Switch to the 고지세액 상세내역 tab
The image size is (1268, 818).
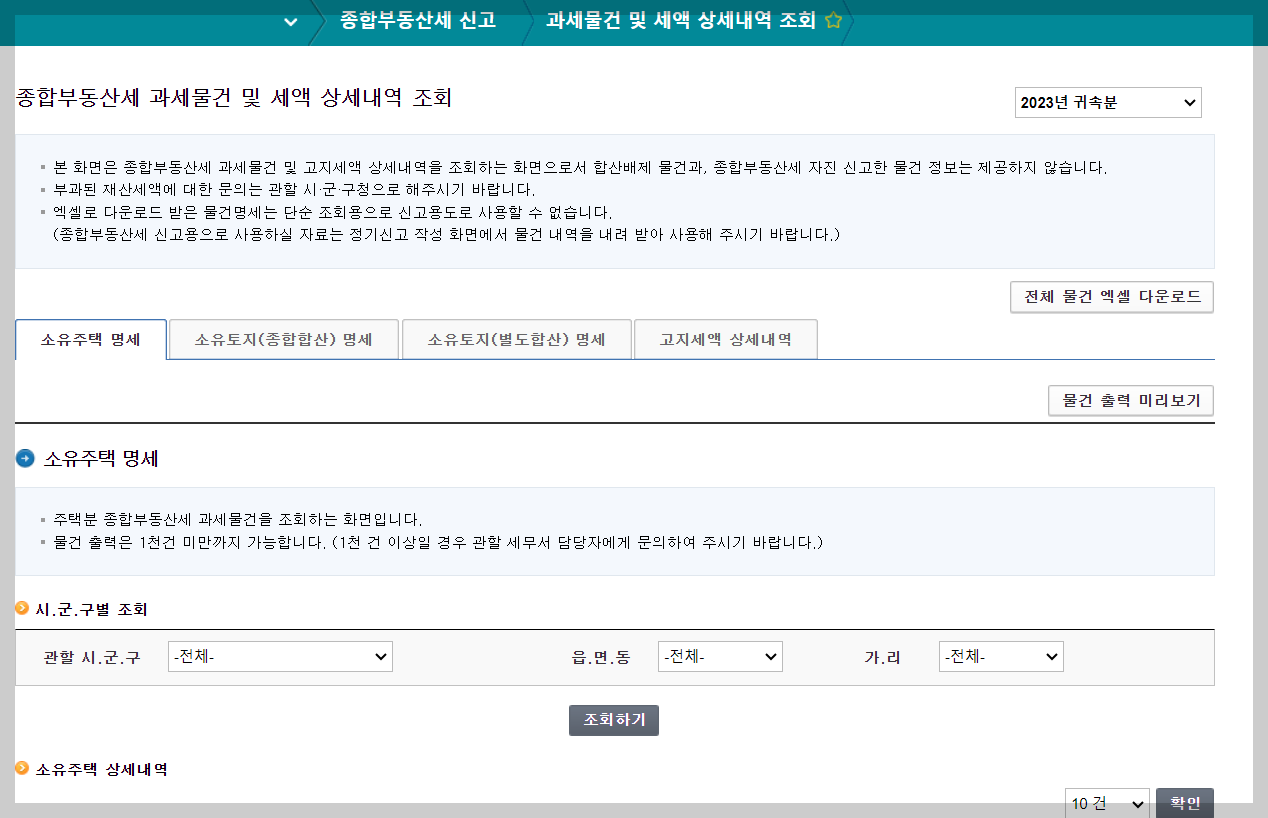[725, 339]
